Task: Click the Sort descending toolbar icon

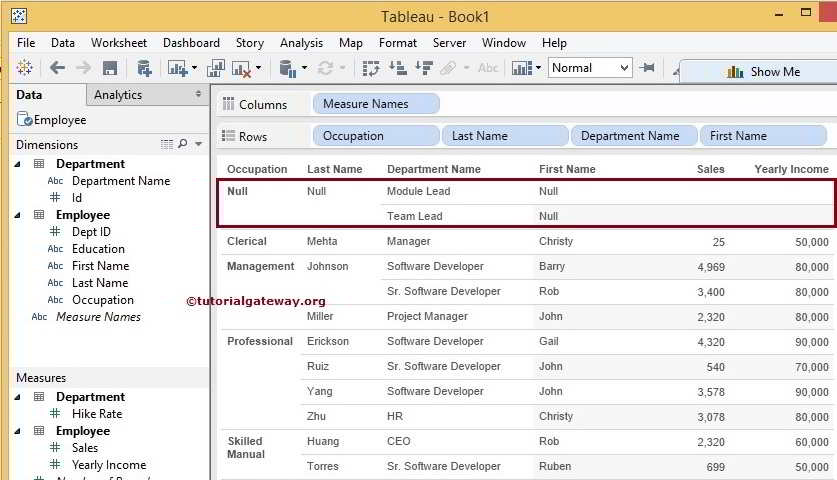Action: point(423,68)
